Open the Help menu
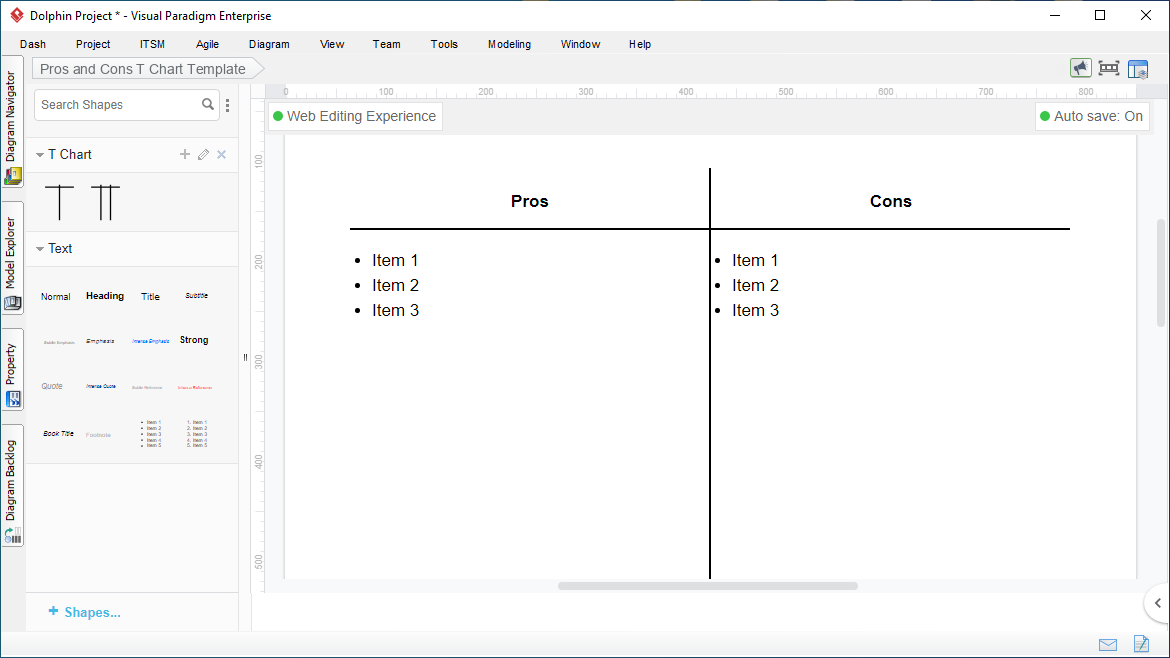Screen dimensions: 1170x658 point(639,44)
